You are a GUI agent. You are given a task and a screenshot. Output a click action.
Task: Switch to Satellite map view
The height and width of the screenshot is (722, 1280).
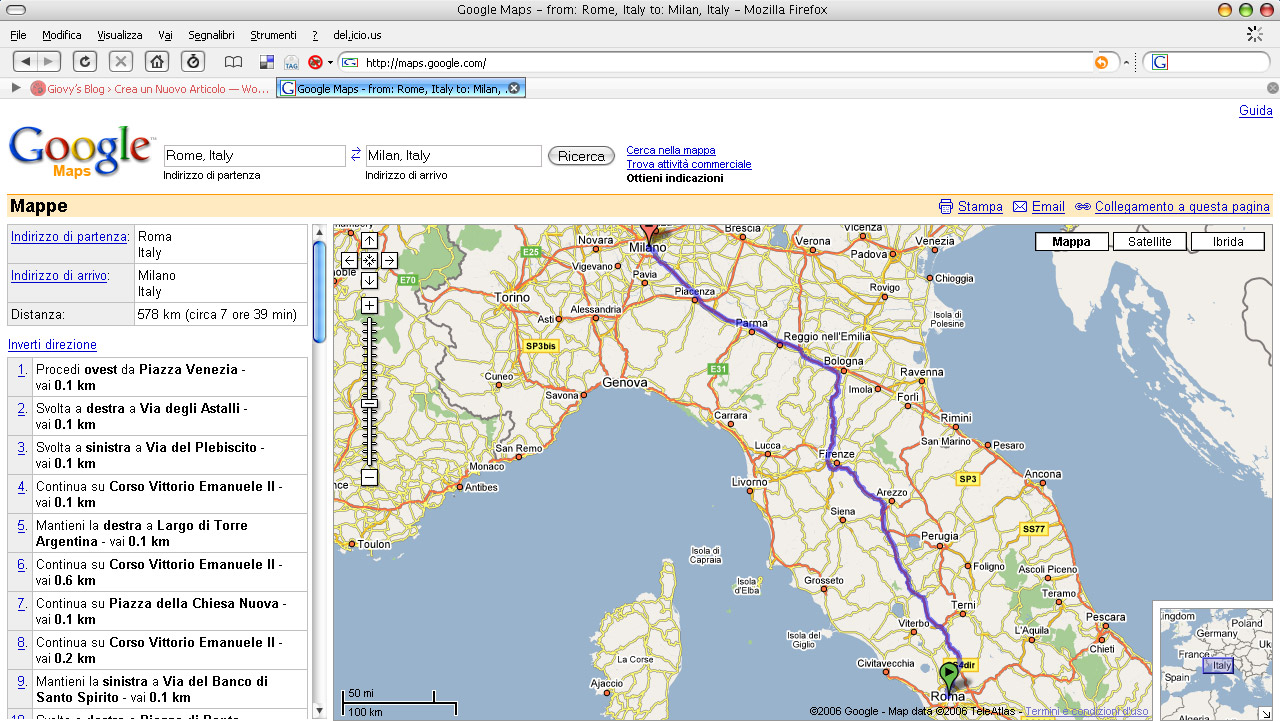tap(1150, 242)
